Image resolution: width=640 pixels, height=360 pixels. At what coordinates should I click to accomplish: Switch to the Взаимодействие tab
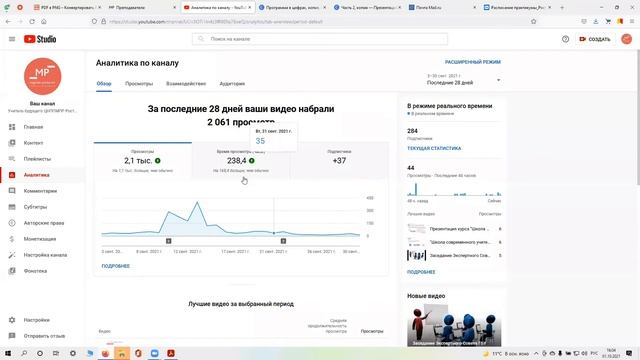[186, 84]
